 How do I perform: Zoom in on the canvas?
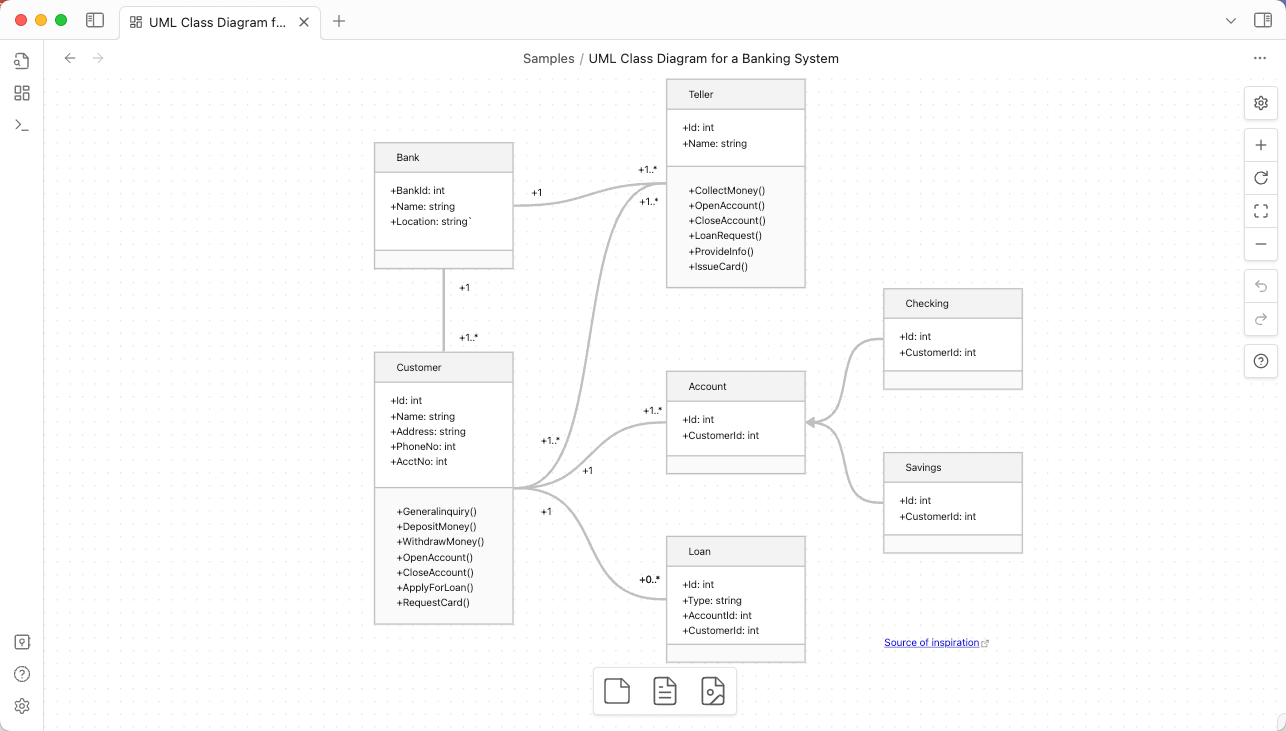pos(1261,145)
